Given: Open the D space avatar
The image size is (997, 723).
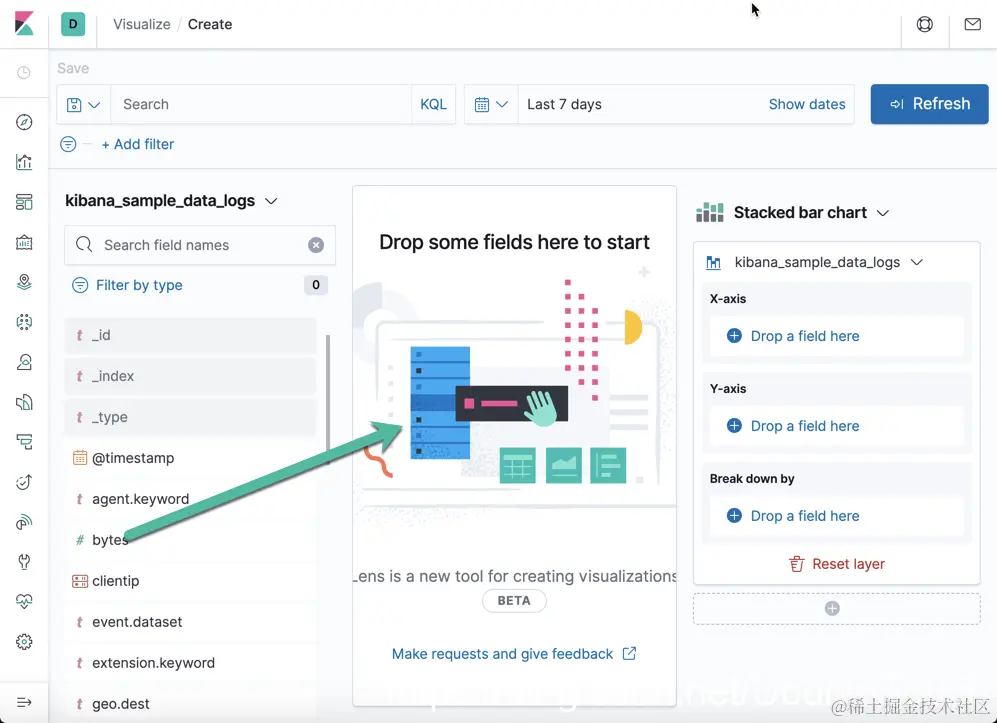Looking at the screenshot, I should pyautogui.click(x=73, y=24).
